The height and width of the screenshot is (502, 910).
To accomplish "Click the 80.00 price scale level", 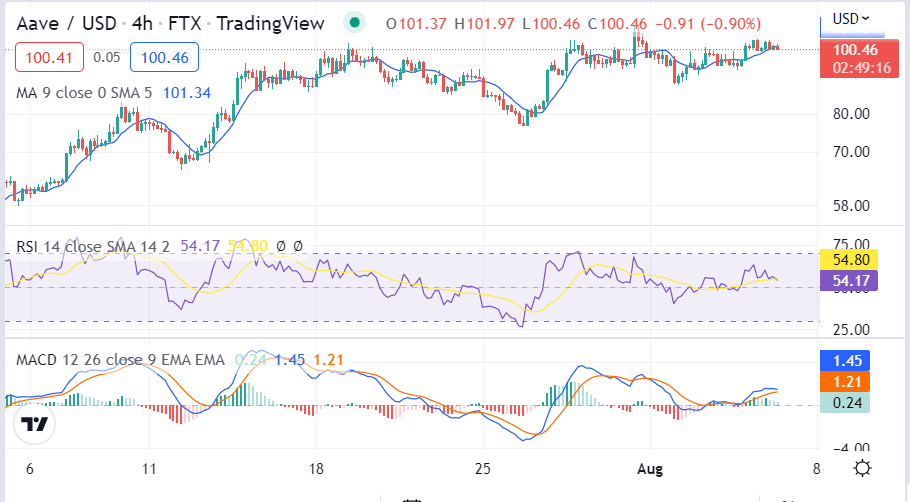I will point(851,114).
